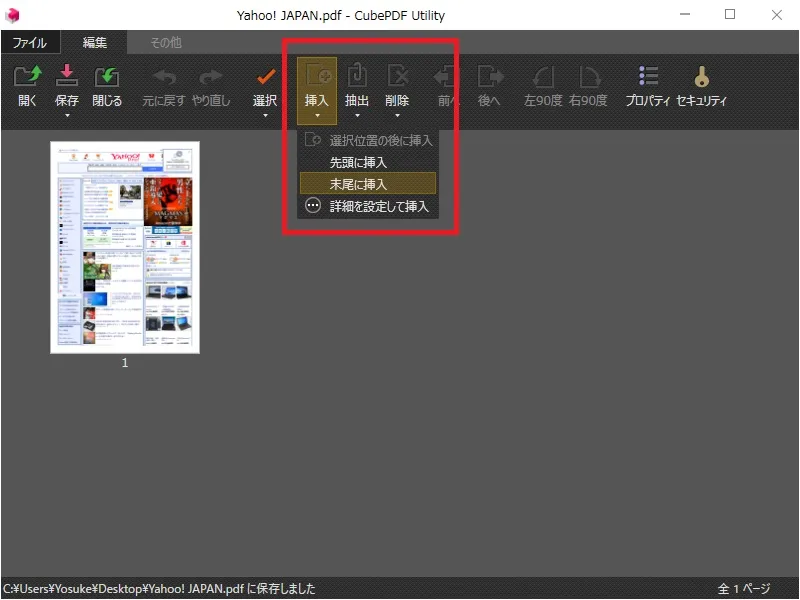Expand the 抽出 dropdown arrow

point(357,116)
